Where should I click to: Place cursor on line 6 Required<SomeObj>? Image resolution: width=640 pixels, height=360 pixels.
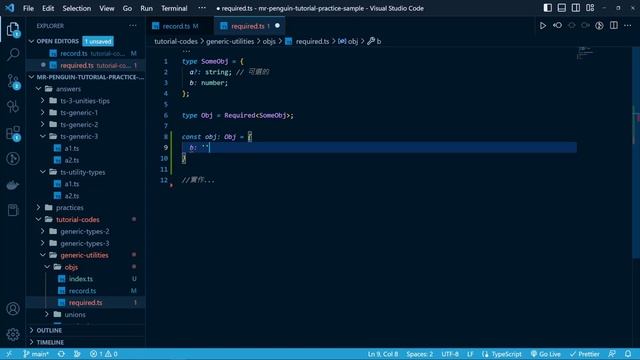pos(259,116)
